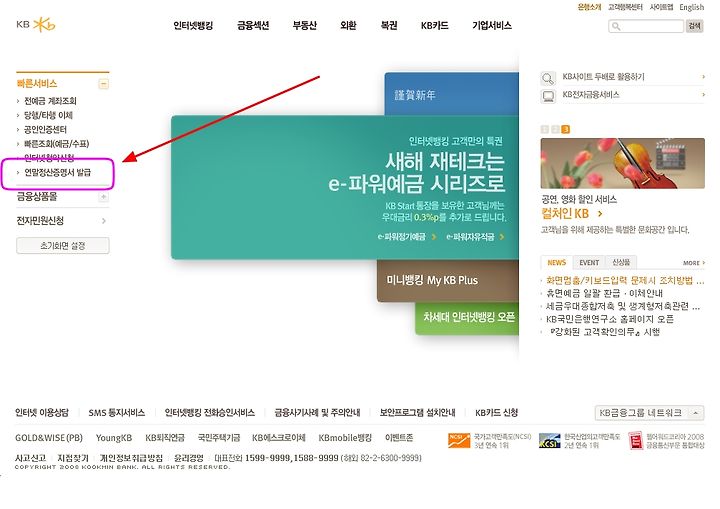
Task: Click the 은행소개 top link
Action: pos(589,7)
